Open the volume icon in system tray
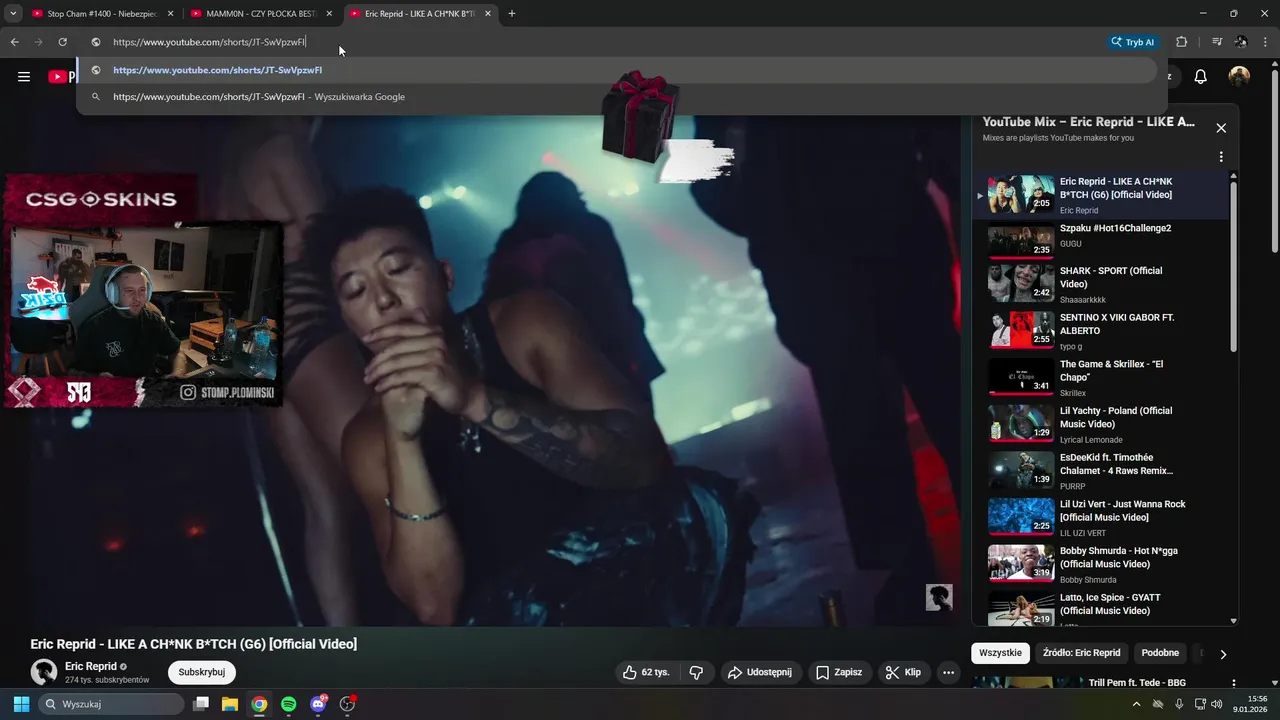Viewport: 1280px width, 720px height. coord(1216,704)
